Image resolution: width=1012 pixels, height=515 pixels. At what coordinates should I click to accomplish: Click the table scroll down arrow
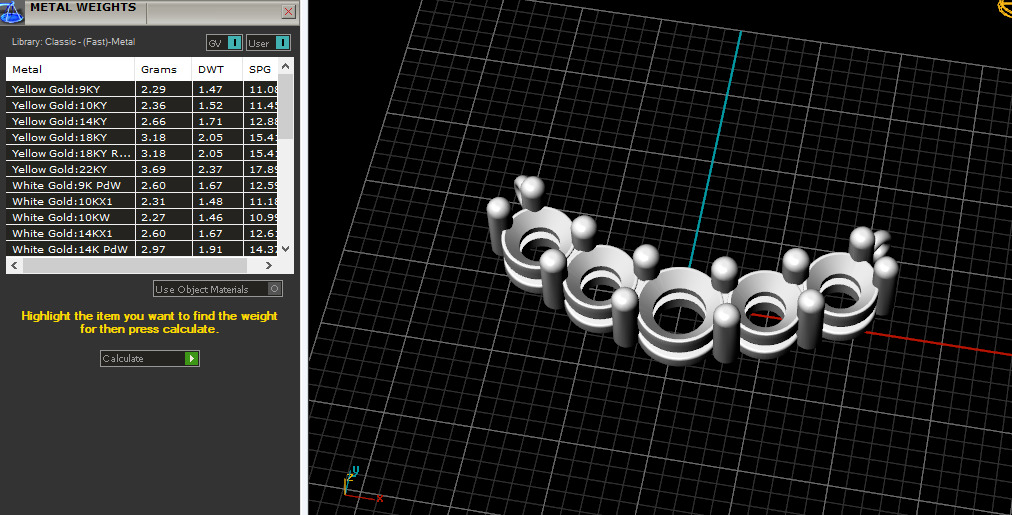click(286, 249)
